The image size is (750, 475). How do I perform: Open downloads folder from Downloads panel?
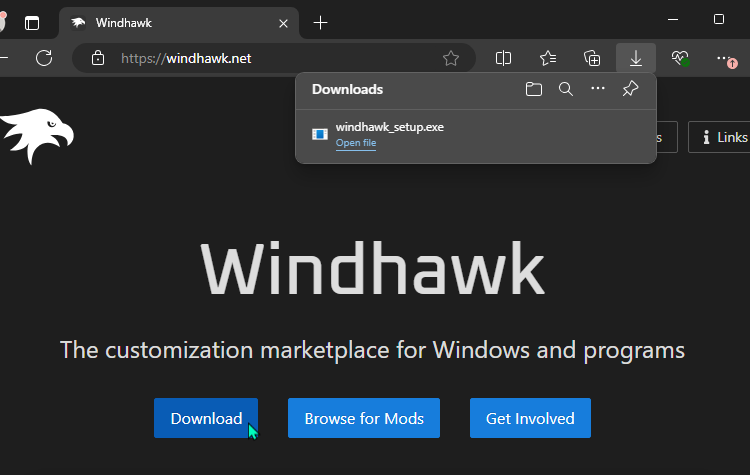point(534,89)
